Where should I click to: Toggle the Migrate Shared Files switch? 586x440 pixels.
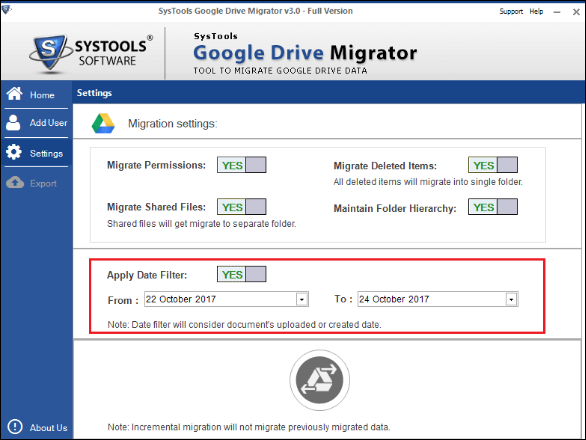point(242,207)
